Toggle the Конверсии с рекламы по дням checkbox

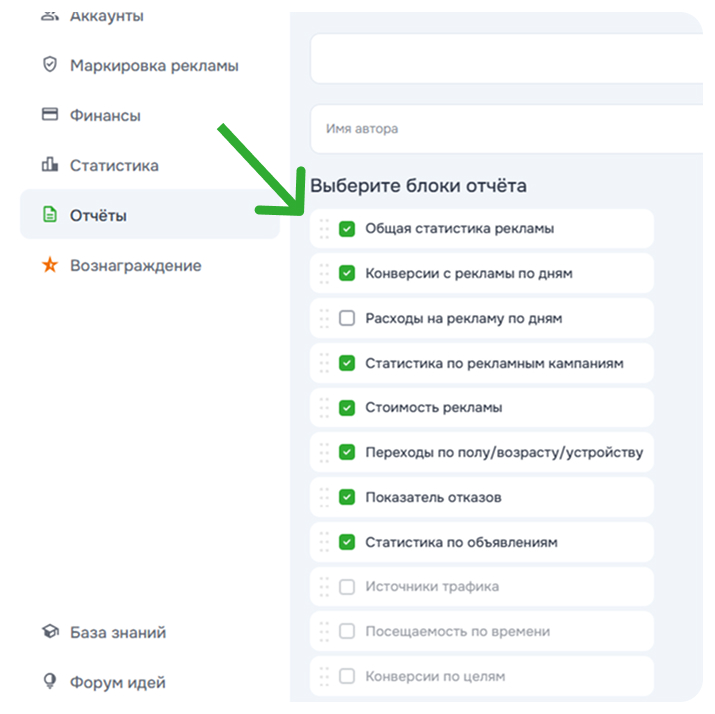(x=347, y=273)
